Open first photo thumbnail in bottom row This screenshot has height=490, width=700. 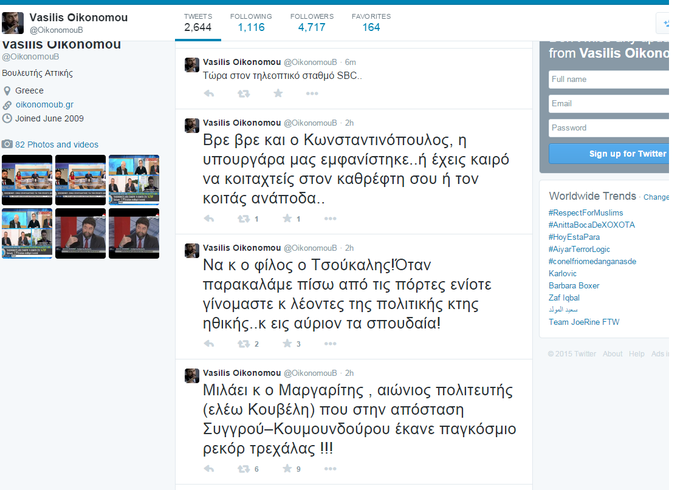click(x=27, y=233)
